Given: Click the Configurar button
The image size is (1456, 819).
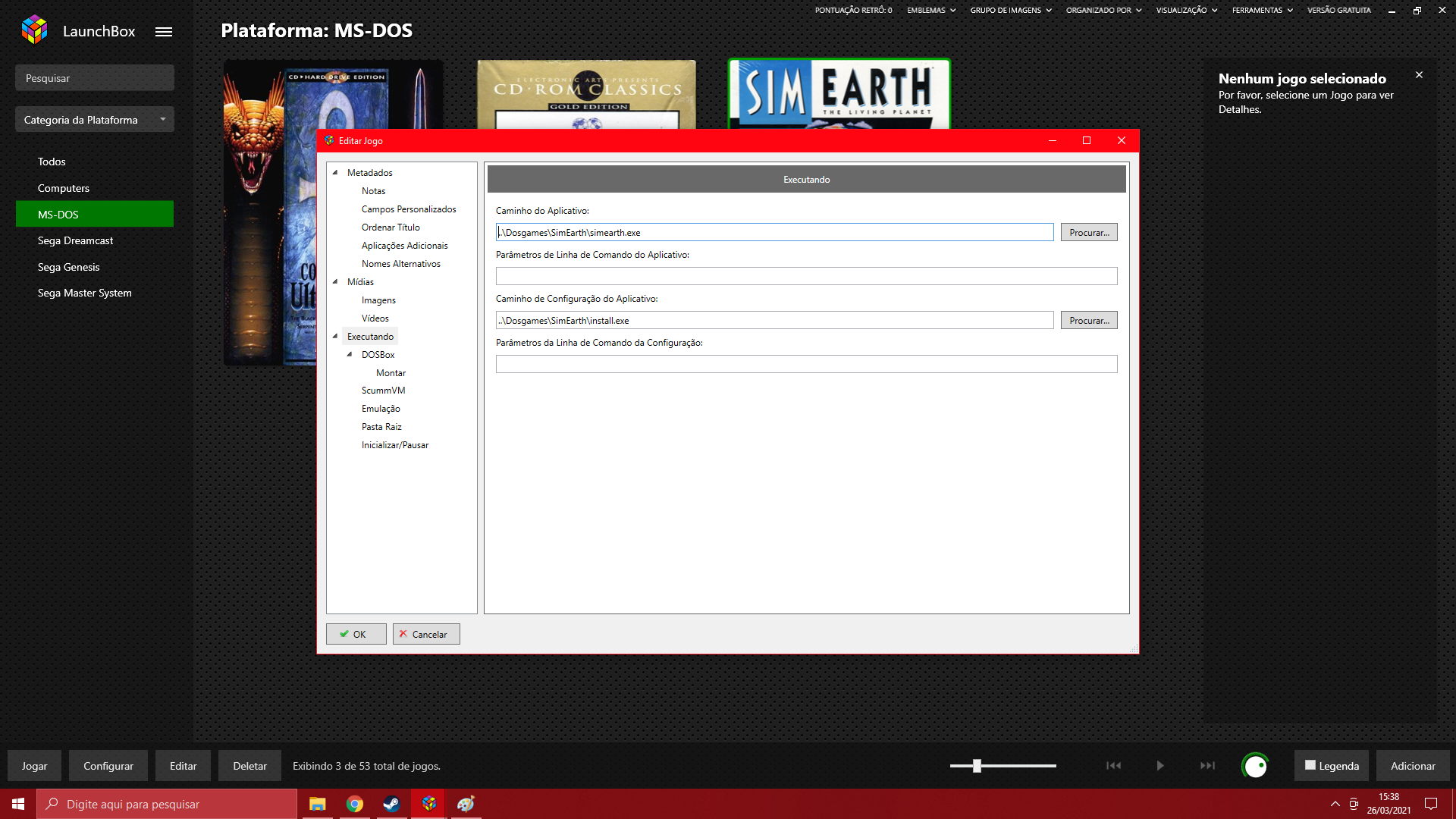Looking at the screenshot, I should click(x=108, y=766).
